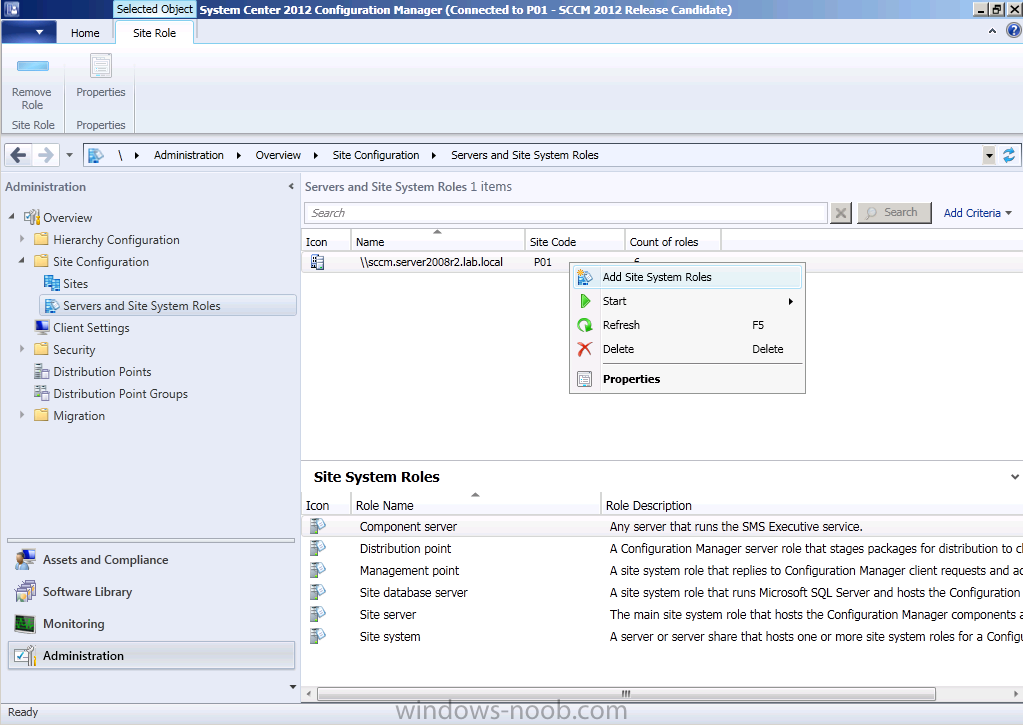Open the Monitoring workspace
Screen dimensions: 1023x725
coord(151,624)
